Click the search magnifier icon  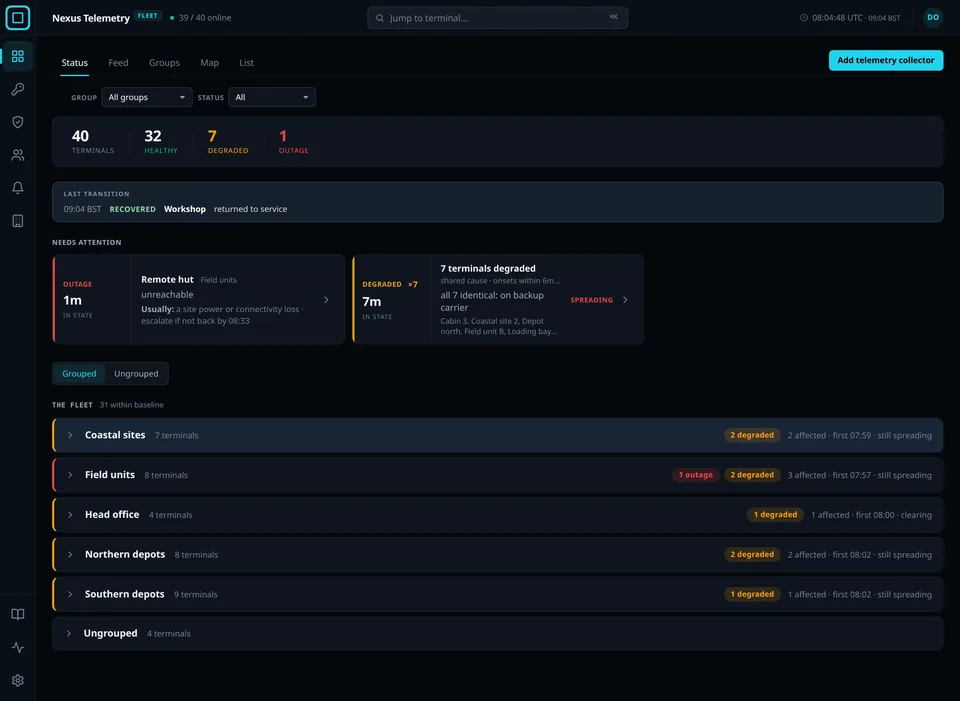click(x=380, y=18)
